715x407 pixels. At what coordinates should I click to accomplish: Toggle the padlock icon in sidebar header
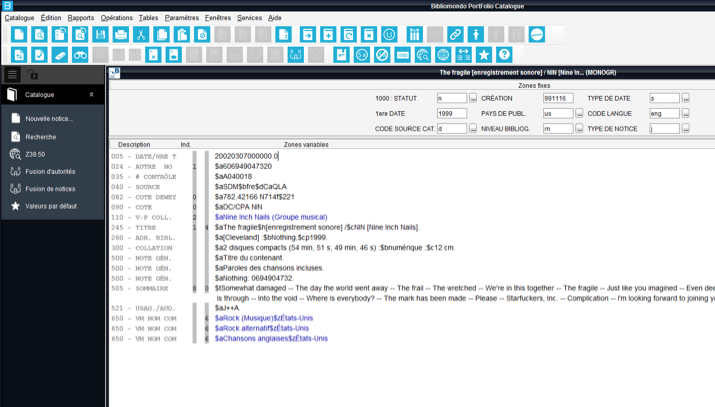coord(32,74)
